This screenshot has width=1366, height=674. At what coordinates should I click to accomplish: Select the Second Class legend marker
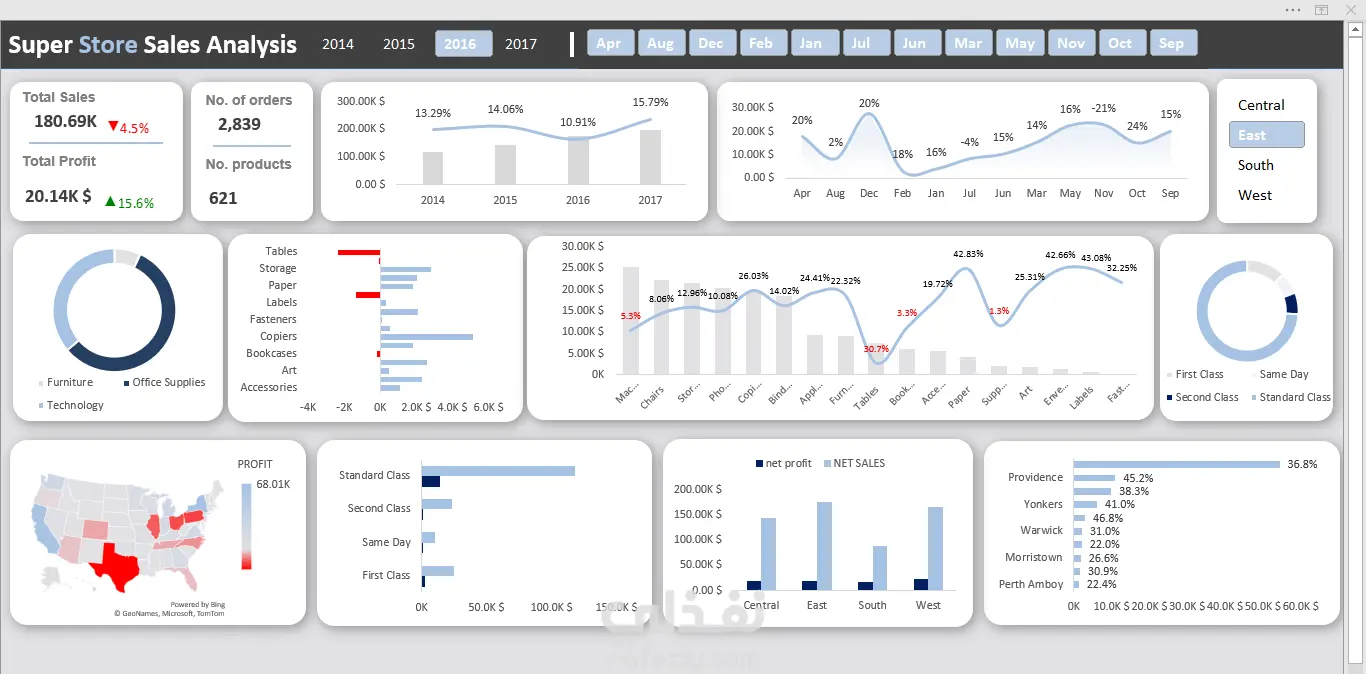[1169, 398]
